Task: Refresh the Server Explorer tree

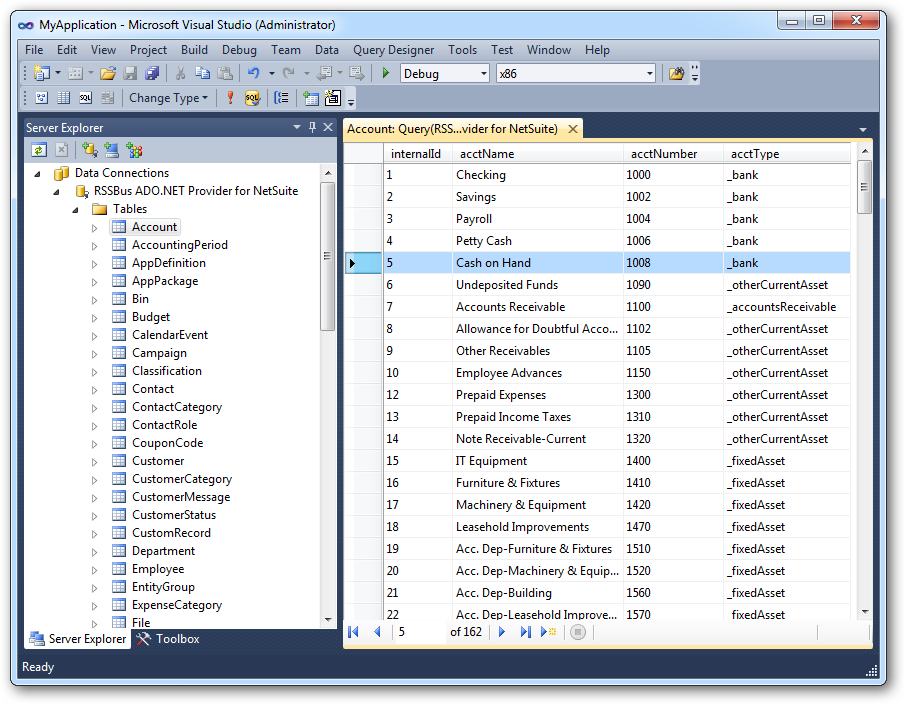Action: [38, 150]
